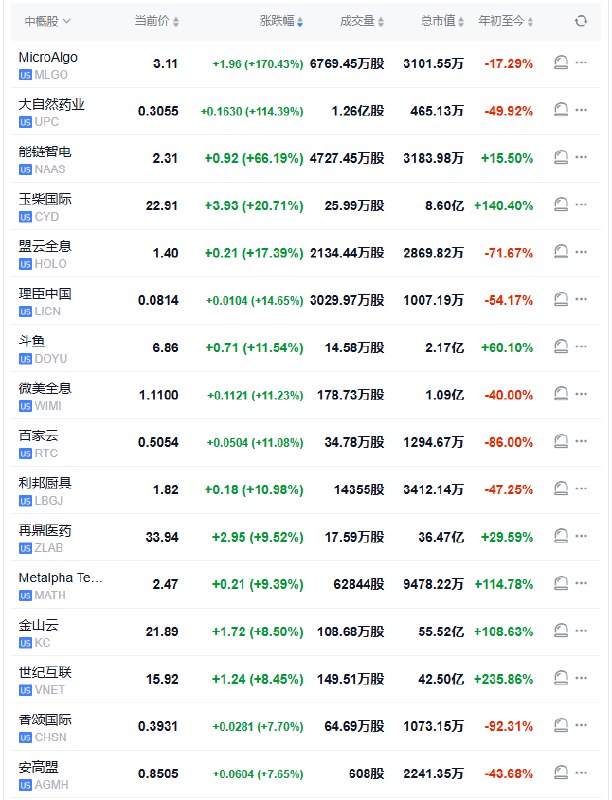Sort by 年初至今 column

coord(505,21)
